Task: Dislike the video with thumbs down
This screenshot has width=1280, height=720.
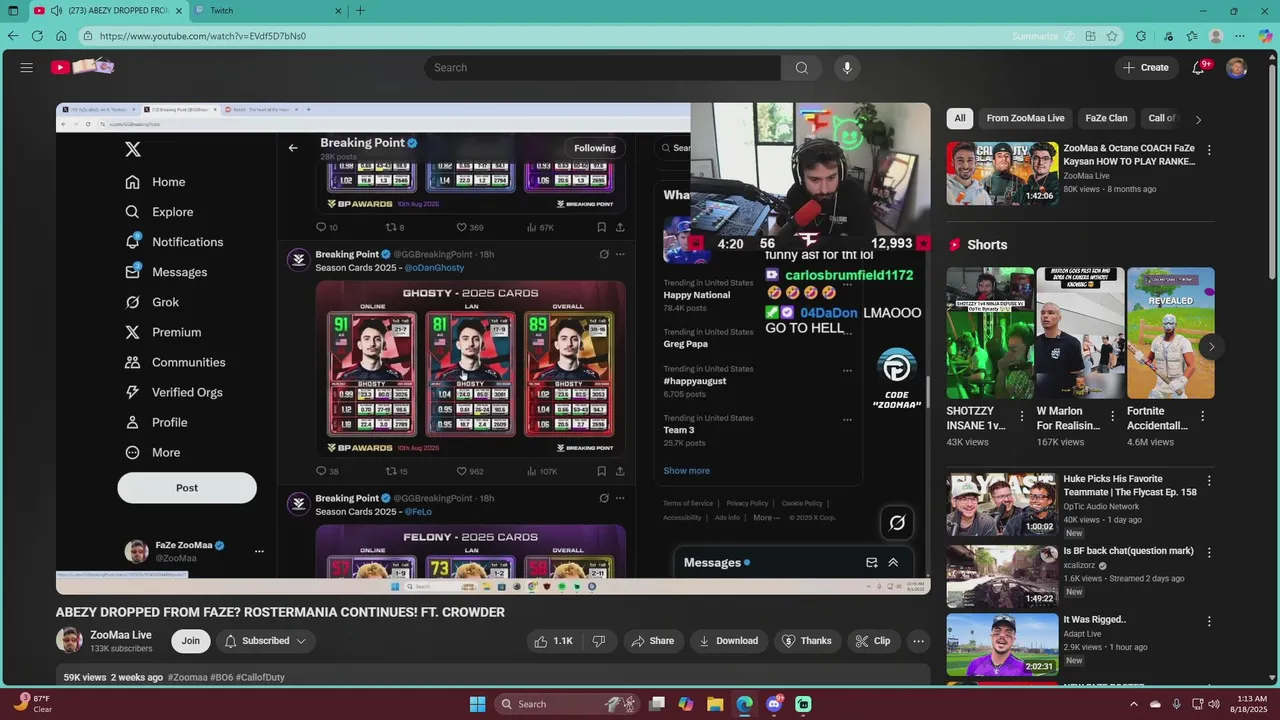Action: [599, 641]
